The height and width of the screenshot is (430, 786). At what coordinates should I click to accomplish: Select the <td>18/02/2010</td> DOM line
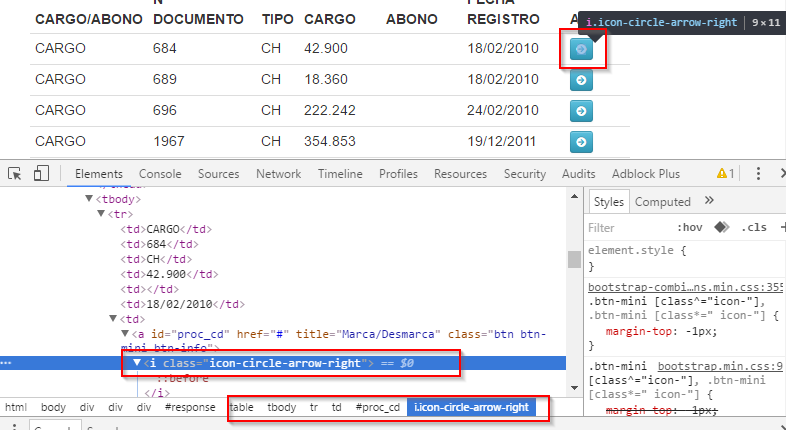pos(182,304)
